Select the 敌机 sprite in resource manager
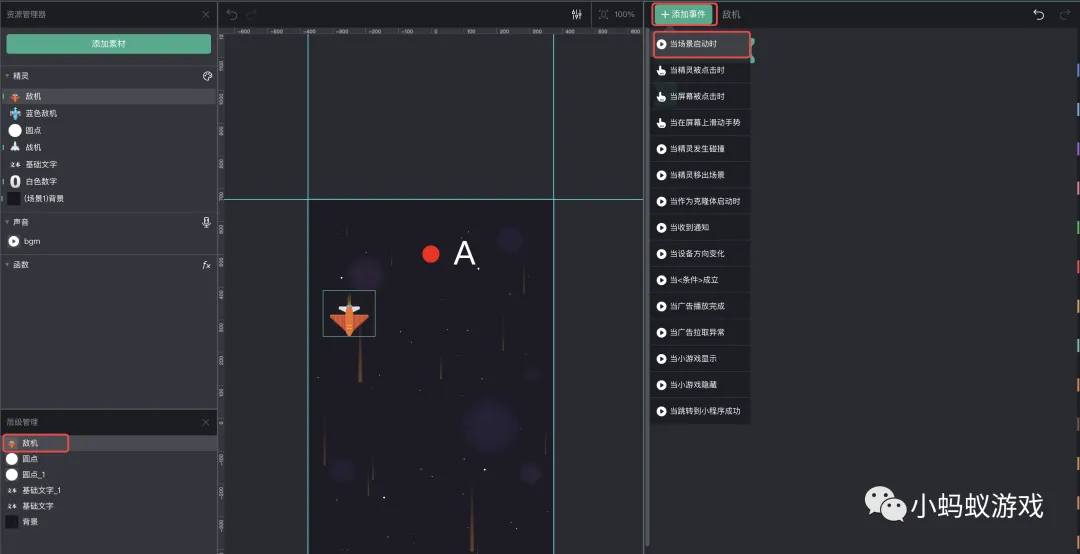 click(109, 96)
